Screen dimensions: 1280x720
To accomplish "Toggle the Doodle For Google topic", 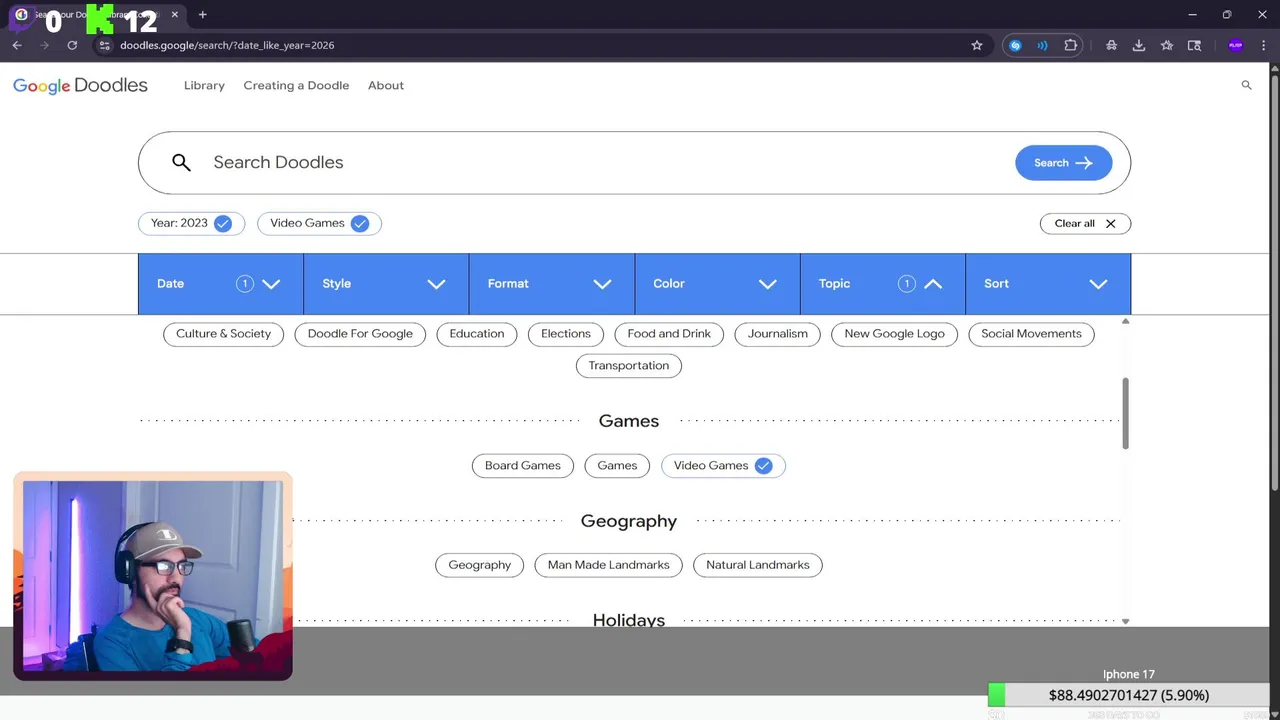I will (360, 334).
